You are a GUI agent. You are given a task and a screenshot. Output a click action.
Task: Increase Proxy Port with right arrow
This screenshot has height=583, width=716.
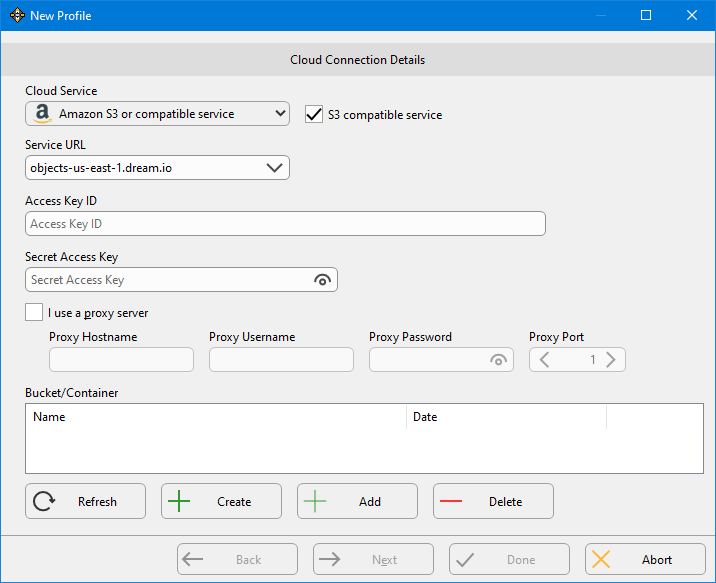(x=611, y=360)
